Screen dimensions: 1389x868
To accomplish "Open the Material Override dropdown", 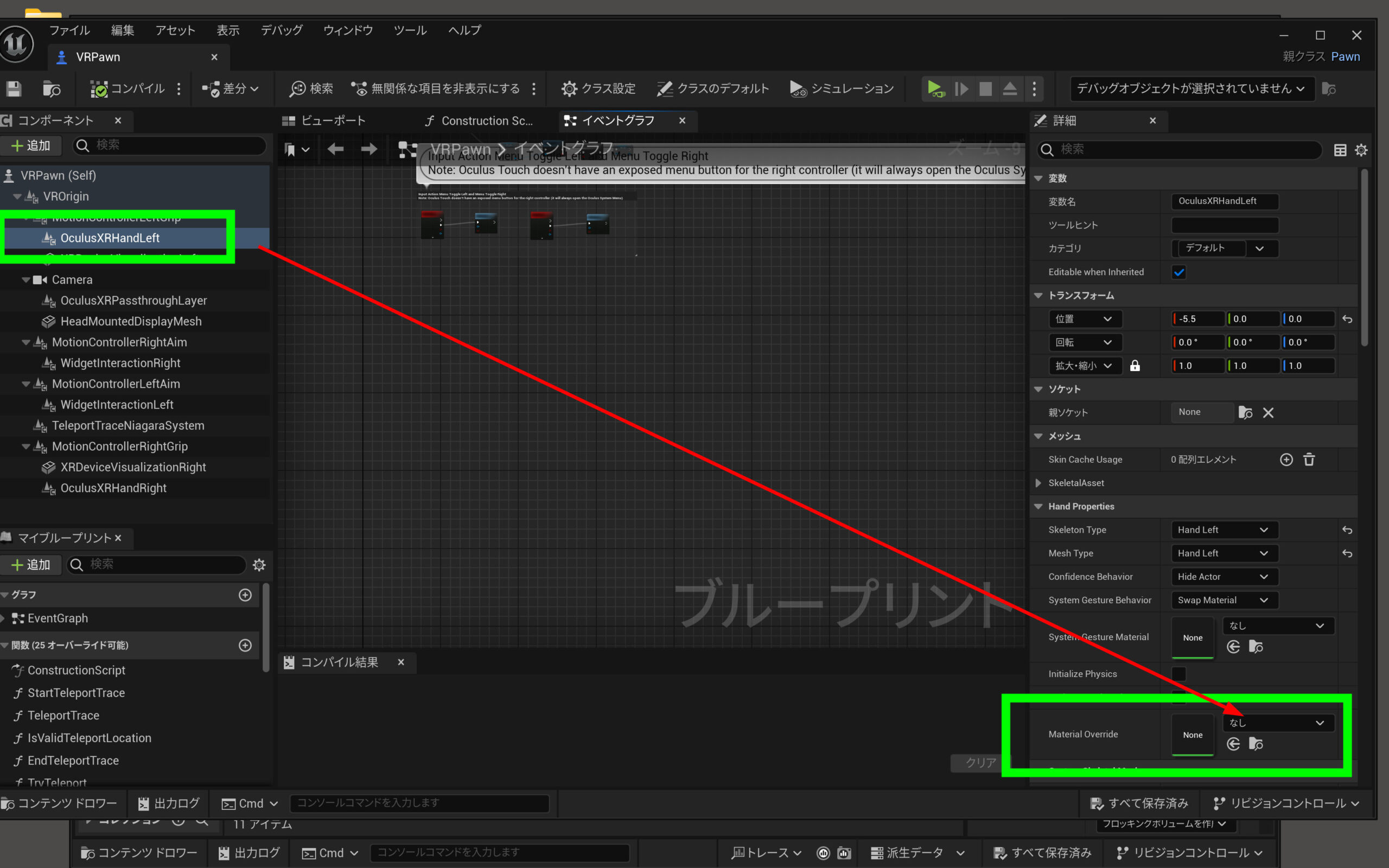I will (x=1277, y=723).
